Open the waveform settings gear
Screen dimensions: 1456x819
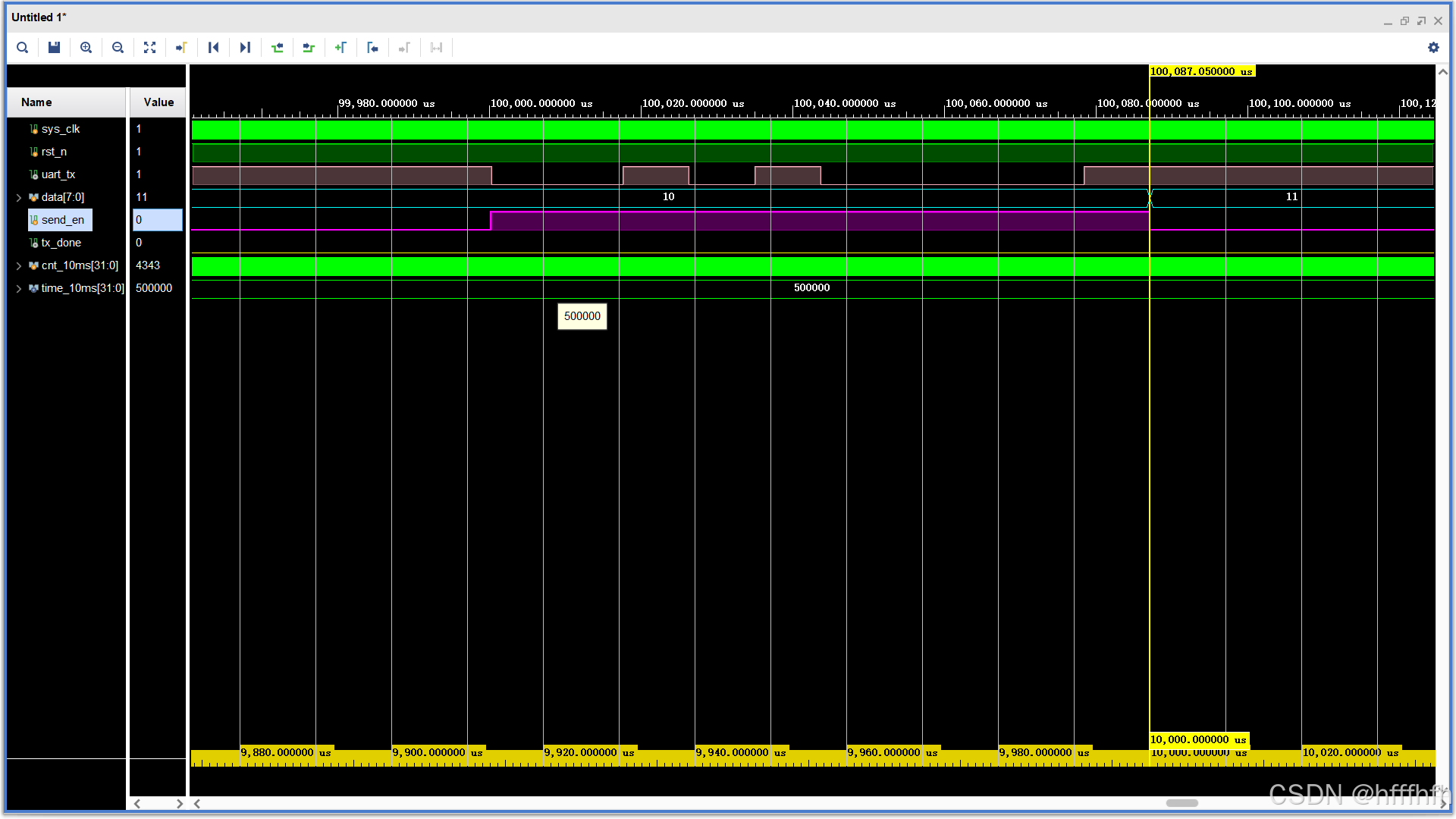pos(1433,48)
